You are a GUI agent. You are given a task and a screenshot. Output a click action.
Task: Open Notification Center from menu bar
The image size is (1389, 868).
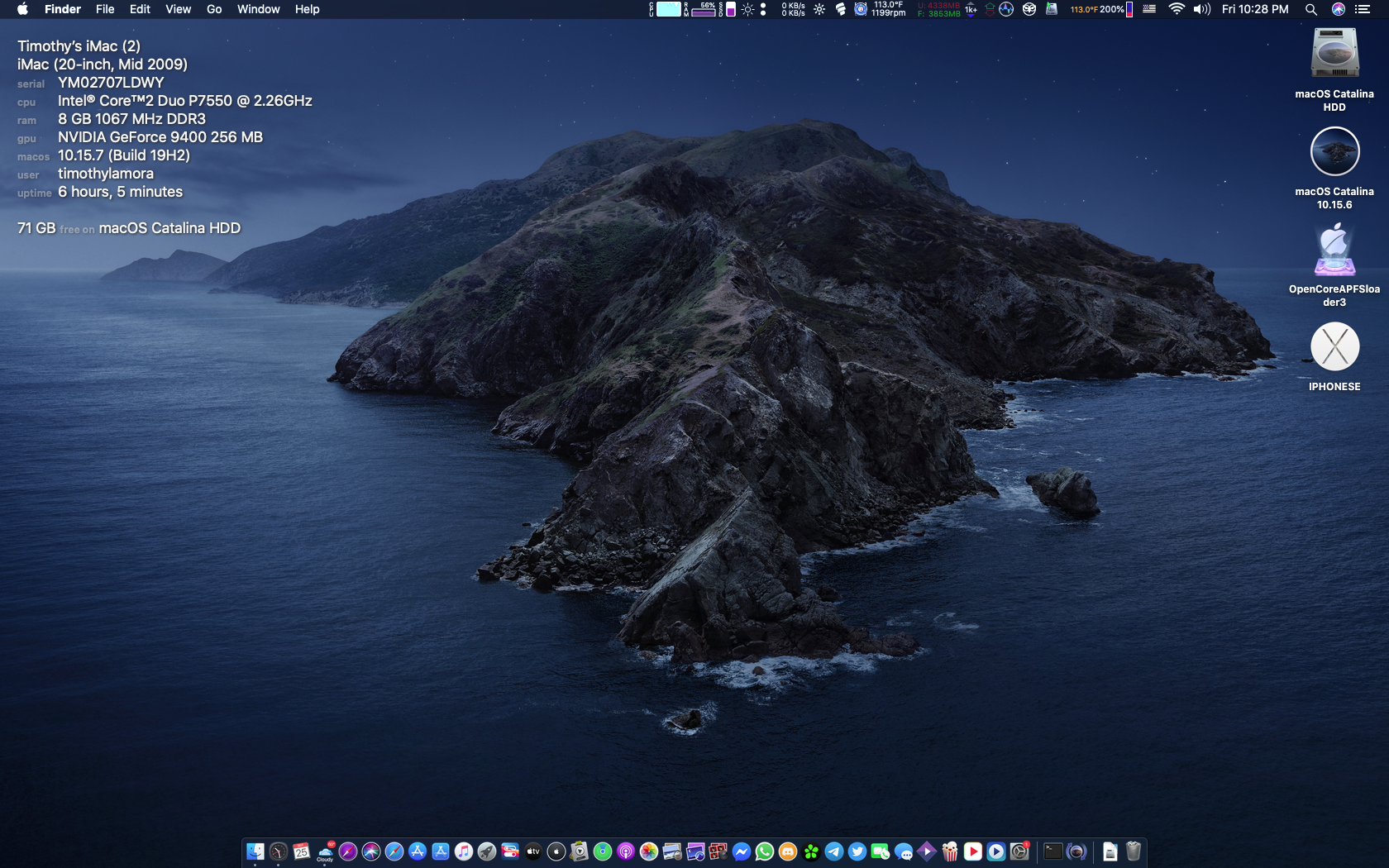pos(1363,9)
